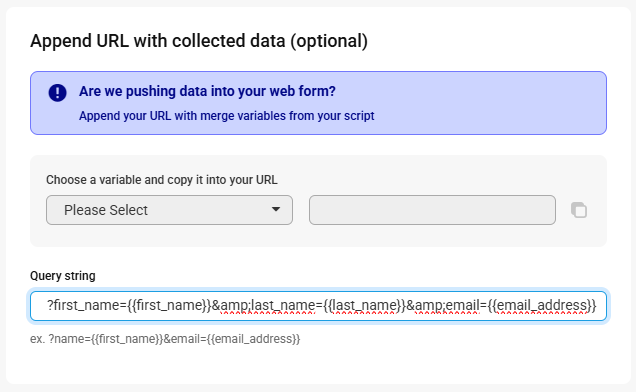The width and height of the screenshot is (636, 392).
Task: Click the example hint text below the query field
Action: (x=165, y=339)
